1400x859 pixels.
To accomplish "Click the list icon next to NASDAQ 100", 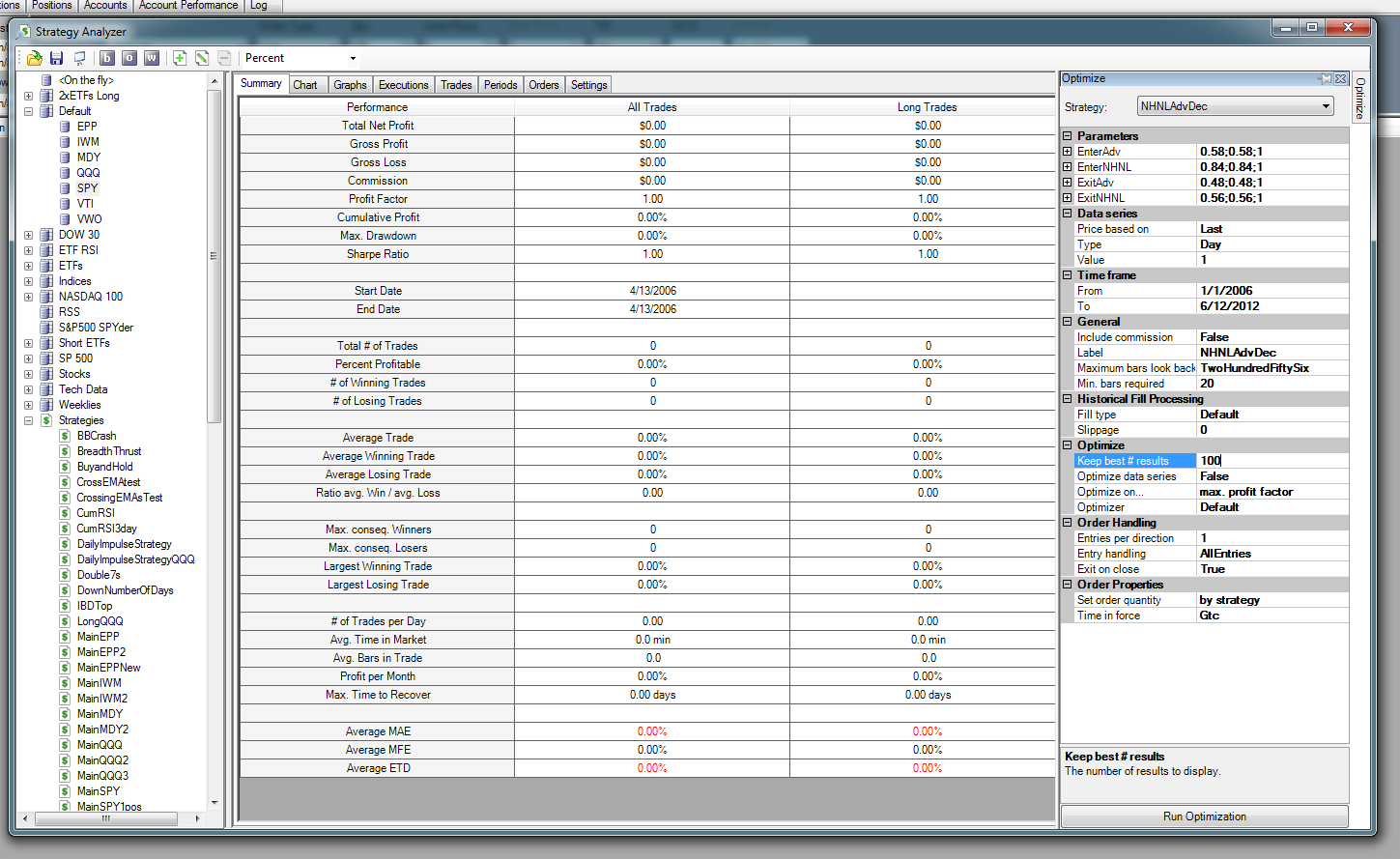I will tap(46, 297).
